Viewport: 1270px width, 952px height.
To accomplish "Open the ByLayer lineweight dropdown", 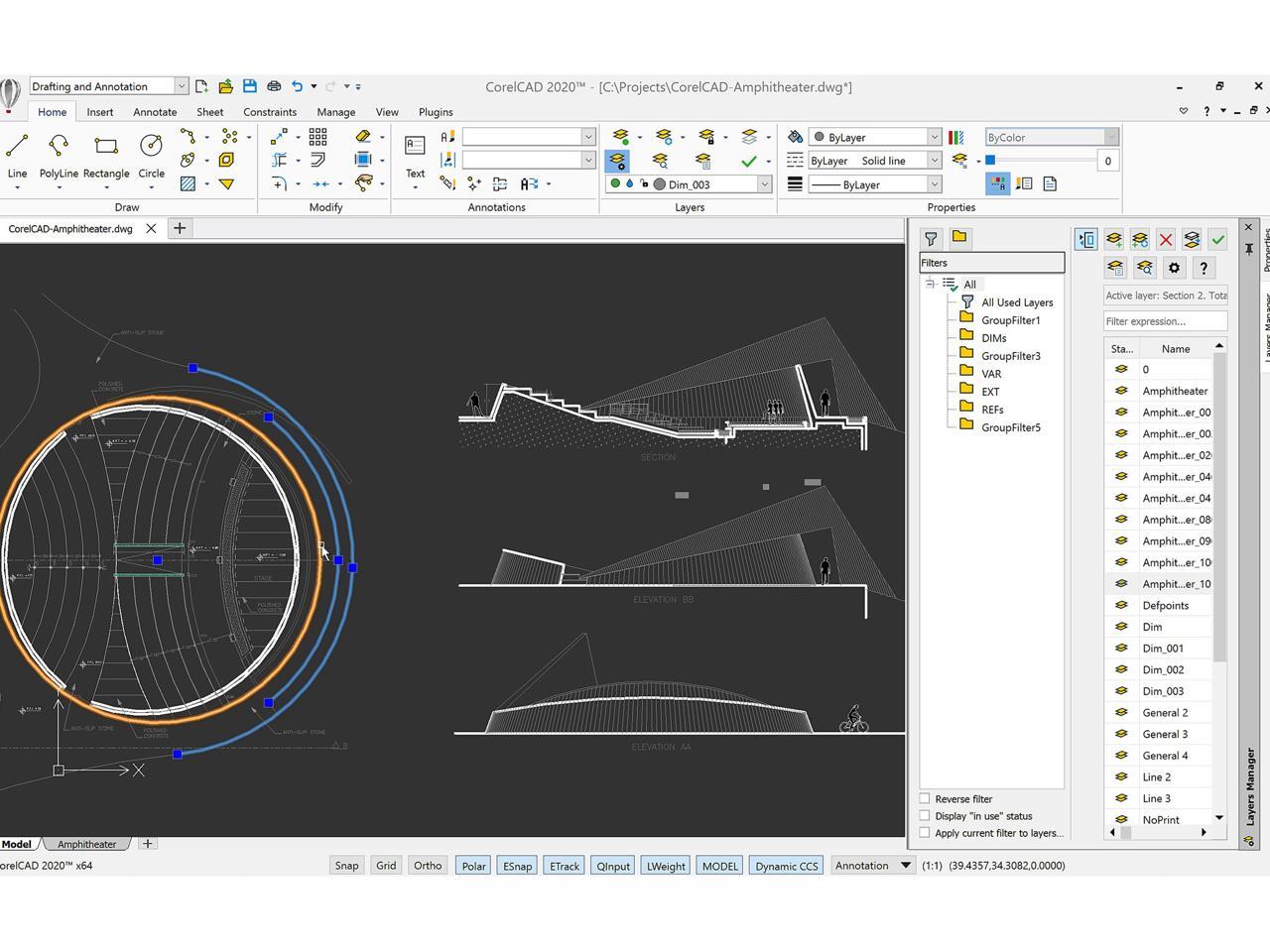I will 934,184.
